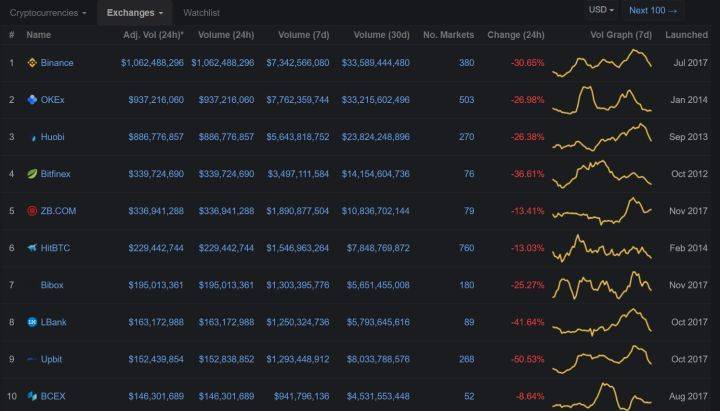Switch to the Watchlist tab
Screen dimensions: 720x411
[202, 13]
